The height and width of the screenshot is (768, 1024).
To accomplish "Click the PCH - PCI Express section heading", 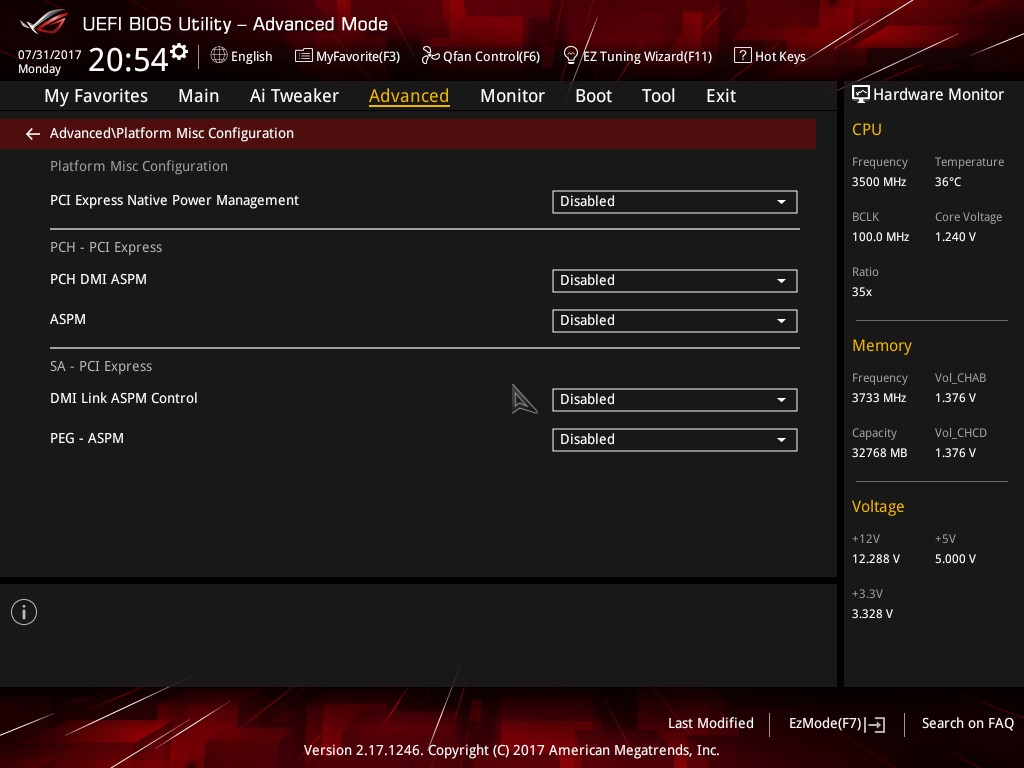I will 106,248.
